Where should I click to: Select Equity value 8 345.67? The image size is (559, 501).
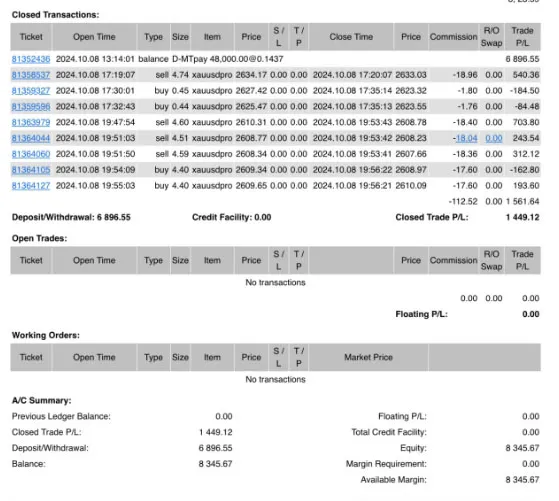522,448
